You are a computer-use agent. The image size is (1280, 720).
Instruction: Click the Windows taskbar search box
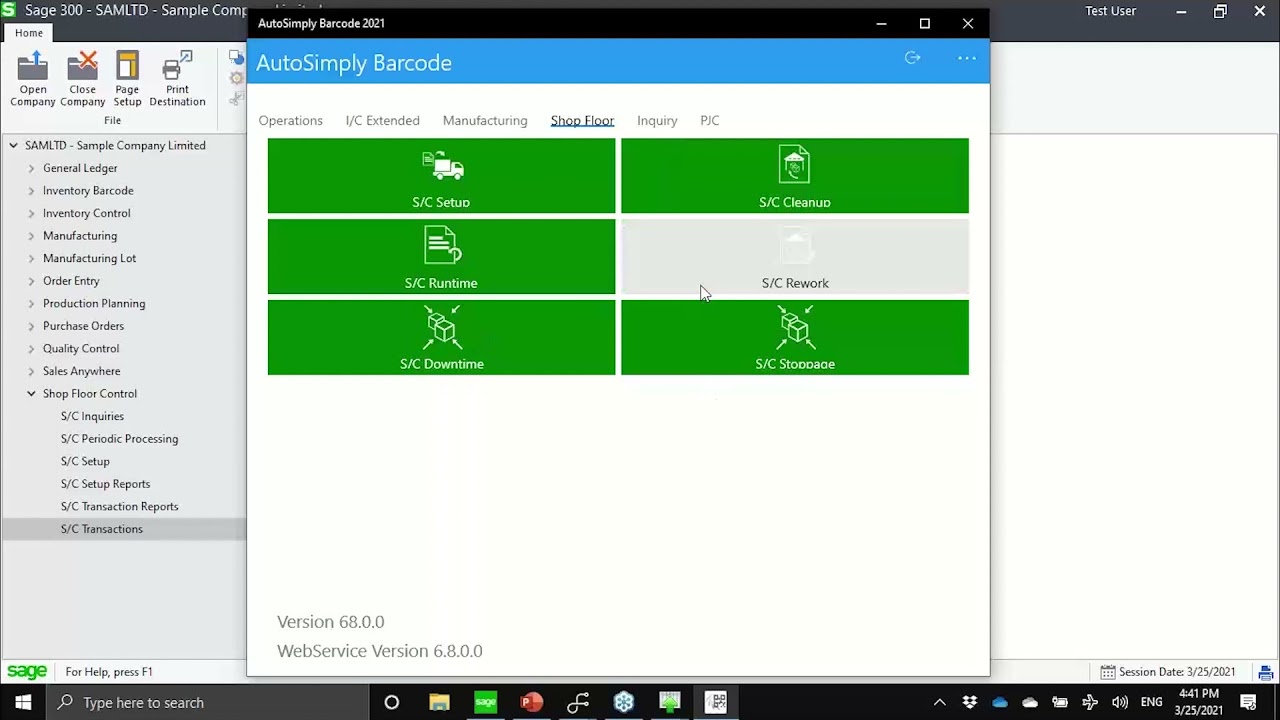[207, 702]
